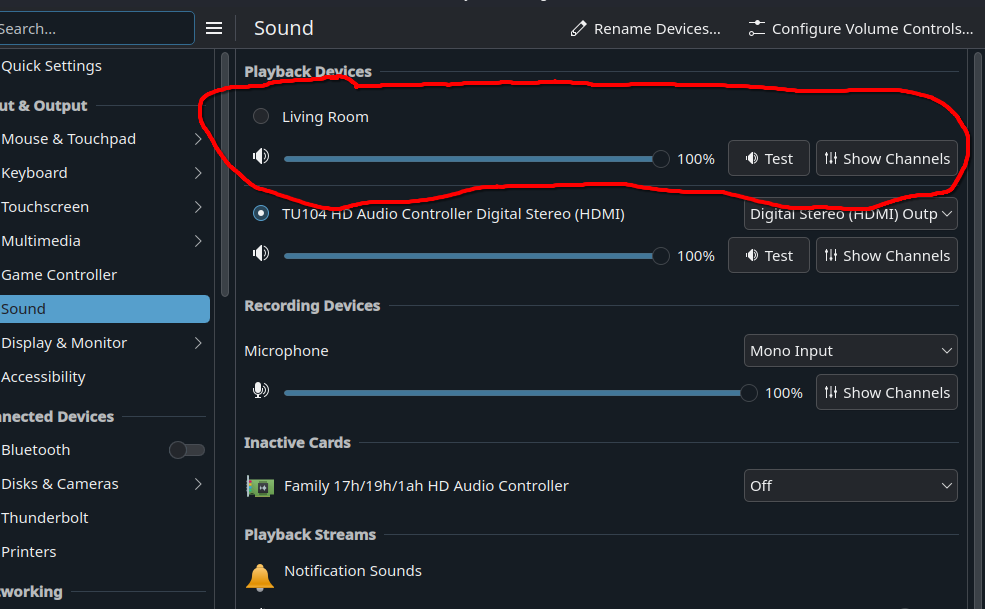The height and width of the screenshot is (609, 985).
Task: Select Living Room as playback device
Action: 261,116
